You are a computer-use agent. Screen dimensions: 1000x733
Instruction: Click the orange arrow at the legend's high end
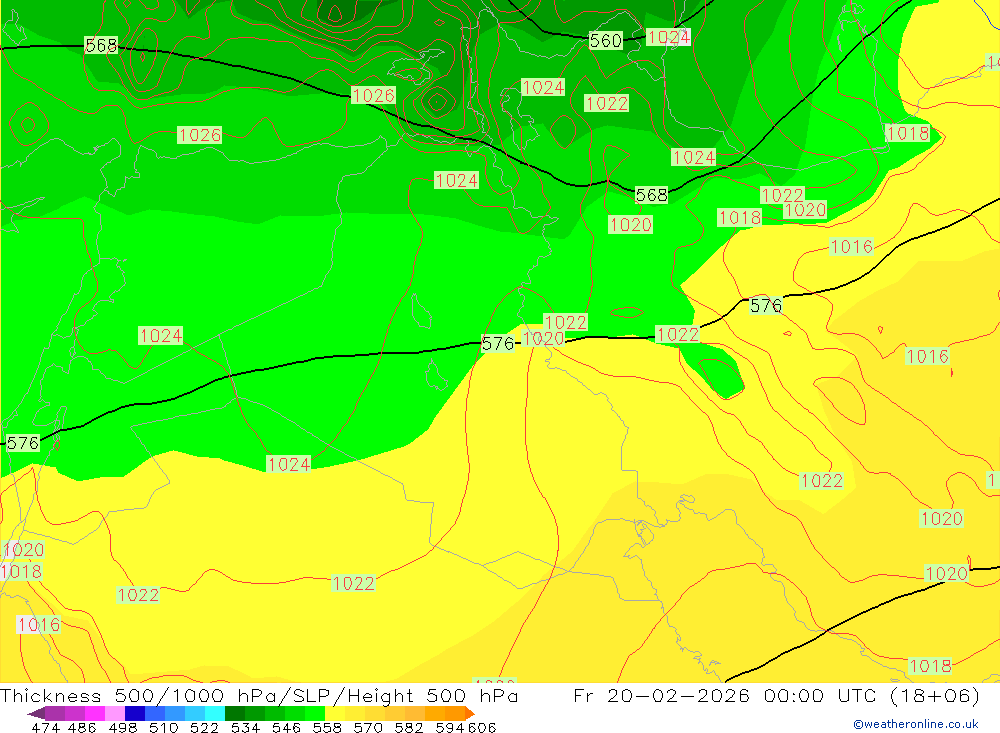click(x=470, y=713)
